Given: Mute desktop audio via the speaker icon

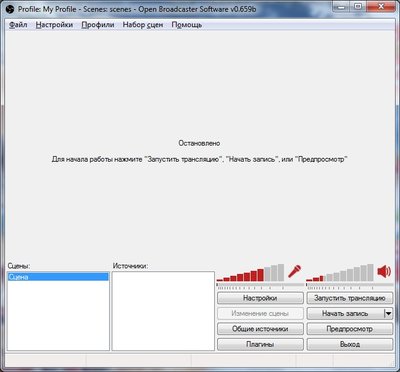Looking at the screenshot, I should pyautogui.click(x=384, y=272).
